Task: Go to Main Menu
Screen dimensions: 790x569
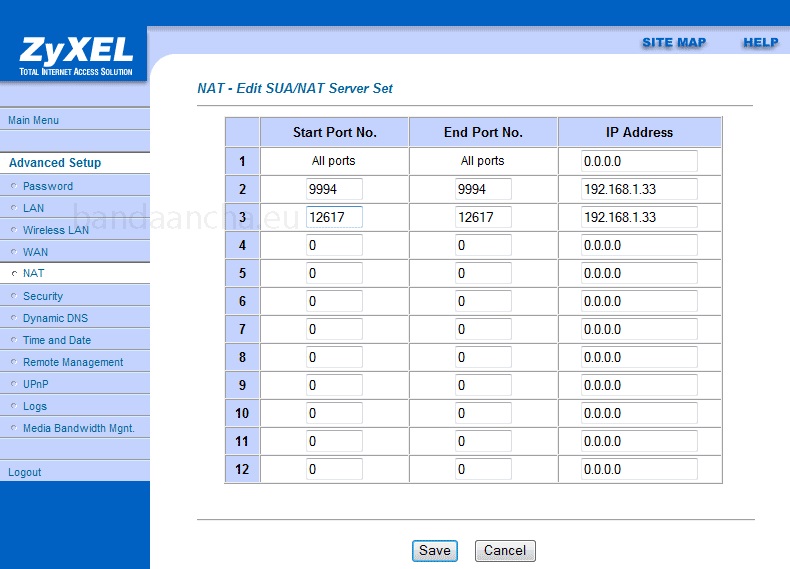Action: click(33, 120)
